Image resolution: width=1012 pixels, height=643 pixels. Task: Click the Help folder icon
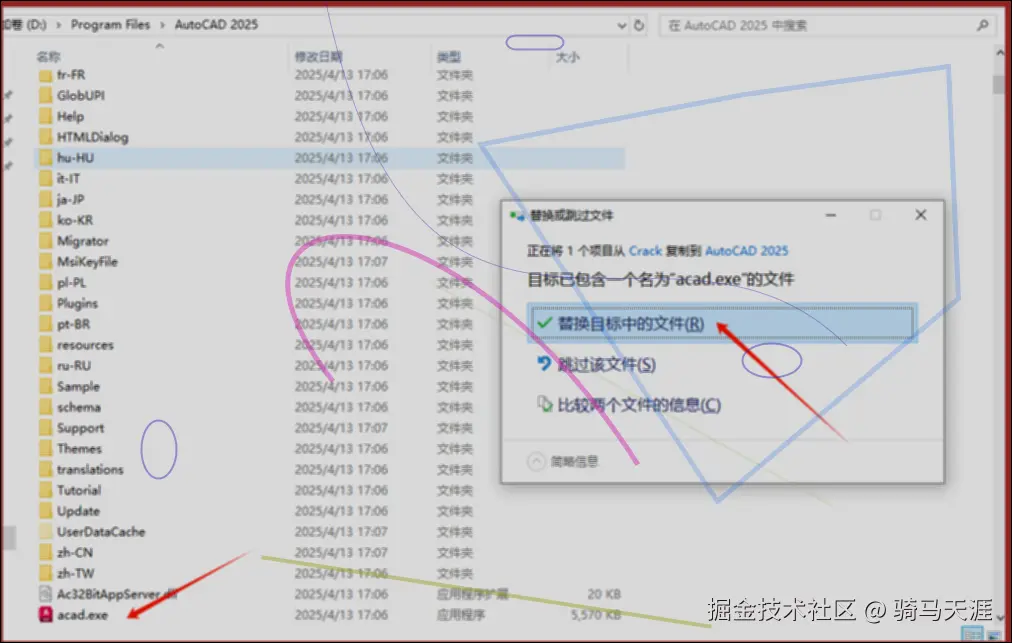[45, 116]
